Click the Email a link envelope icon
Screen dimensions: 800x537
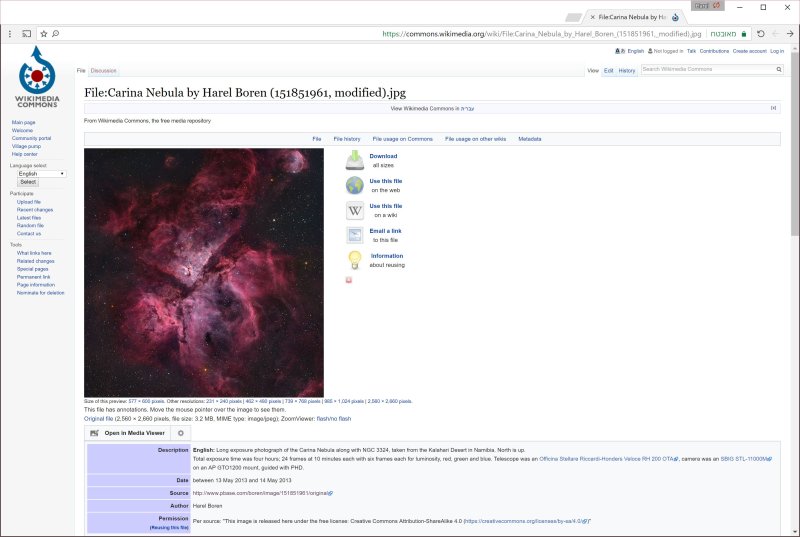pyautogui.click(x=355, y=235)
